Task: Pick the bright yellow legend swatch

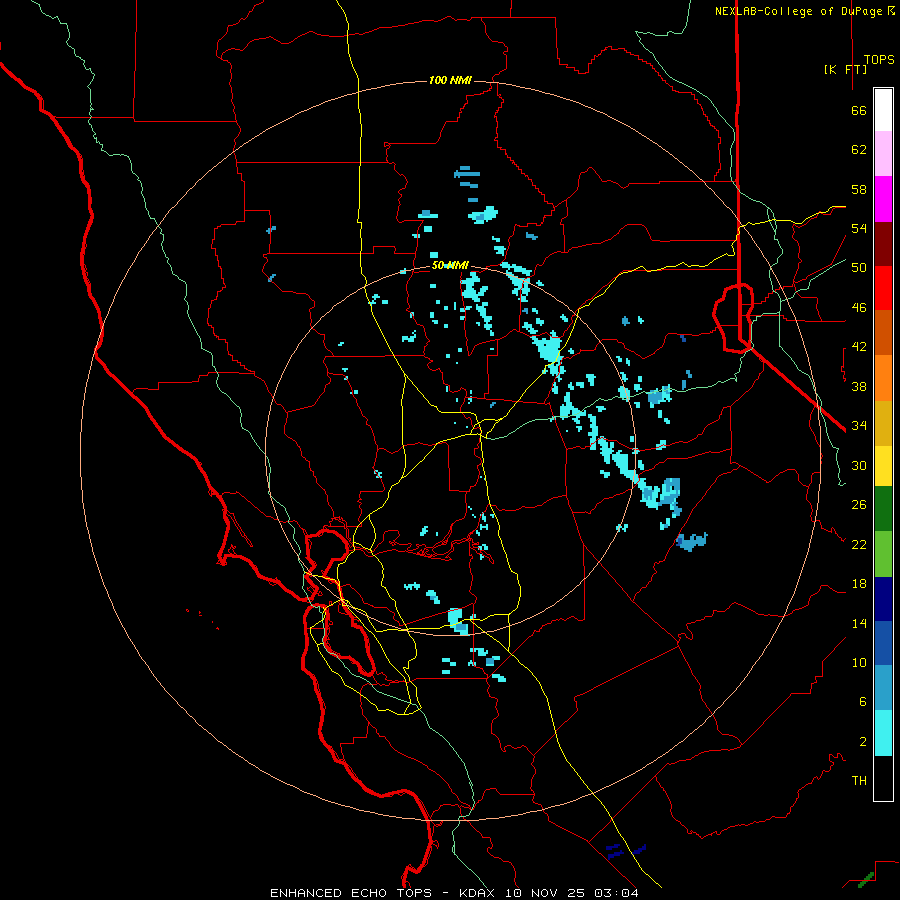Action: pyautogui.click(x=883, y=465)
